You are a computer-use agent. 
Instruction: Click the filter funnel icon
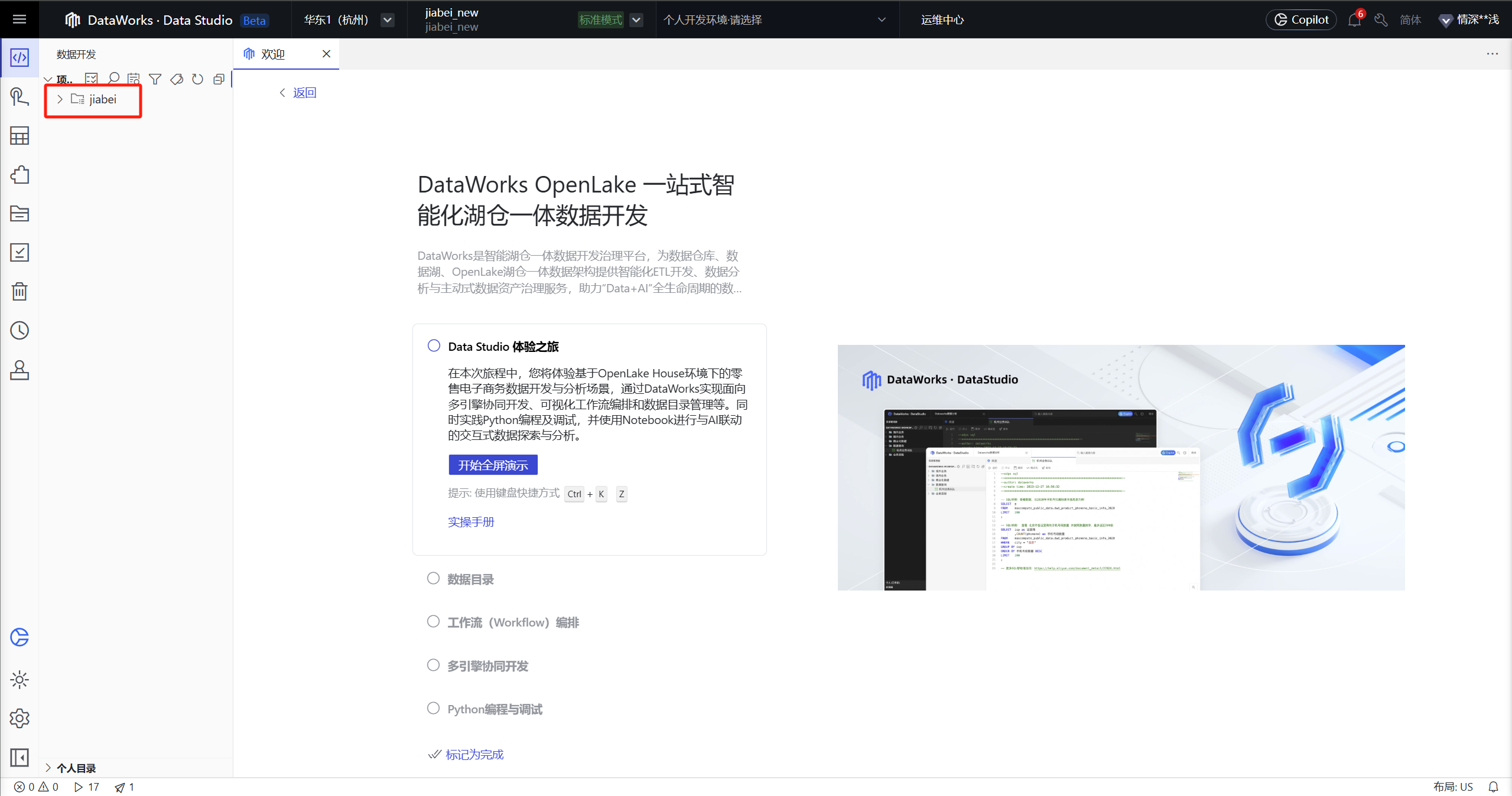tap(155, 79)
